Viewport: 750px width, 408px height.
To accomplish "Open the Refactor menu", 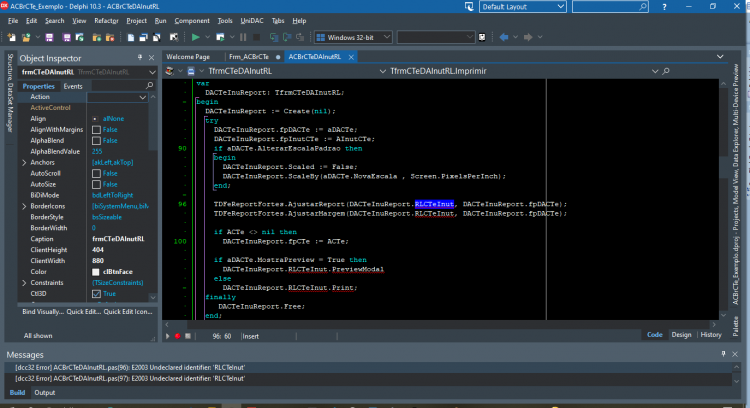I will pos(106,21).
